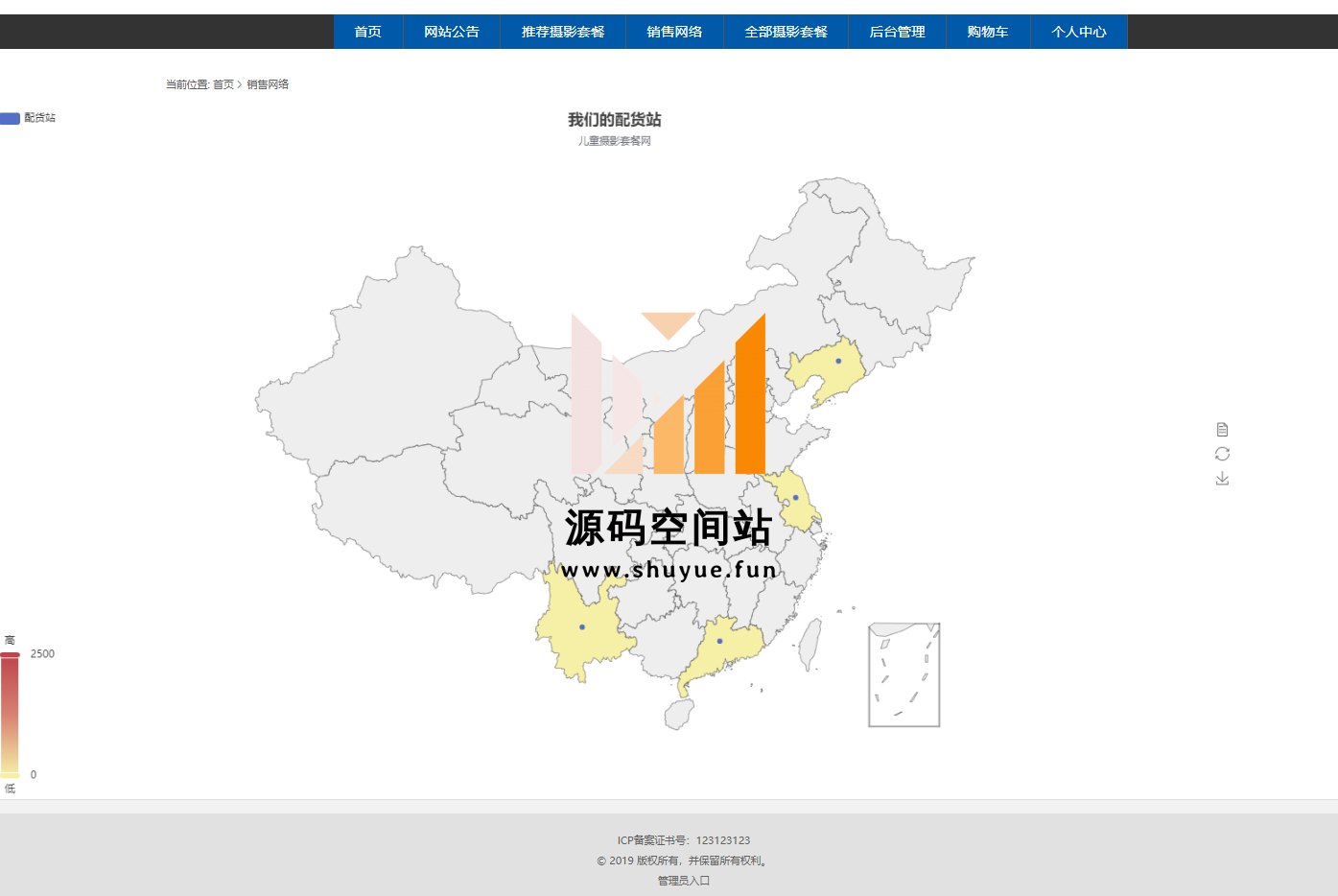Click the middle of the color gradient bar
Image resolution: width=1338 pixels, height=896 pixels.
click(10, 715)
